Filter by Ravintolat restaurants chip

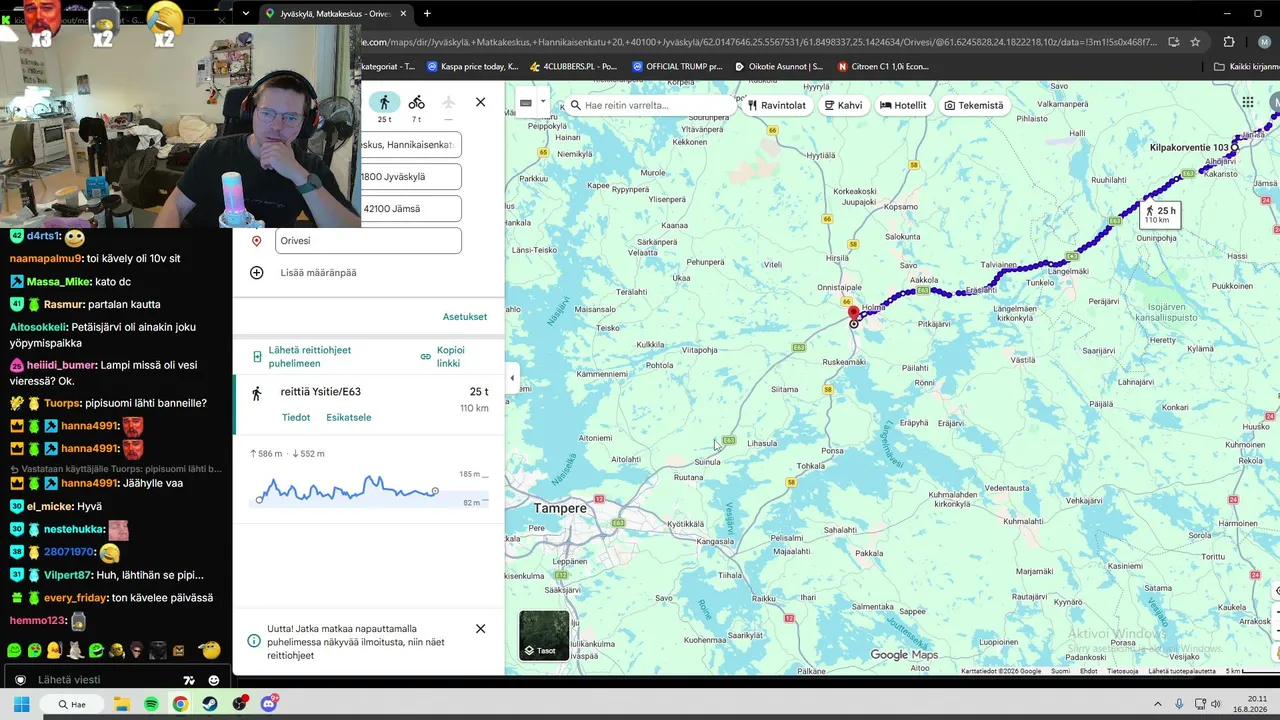click(777, 105)
